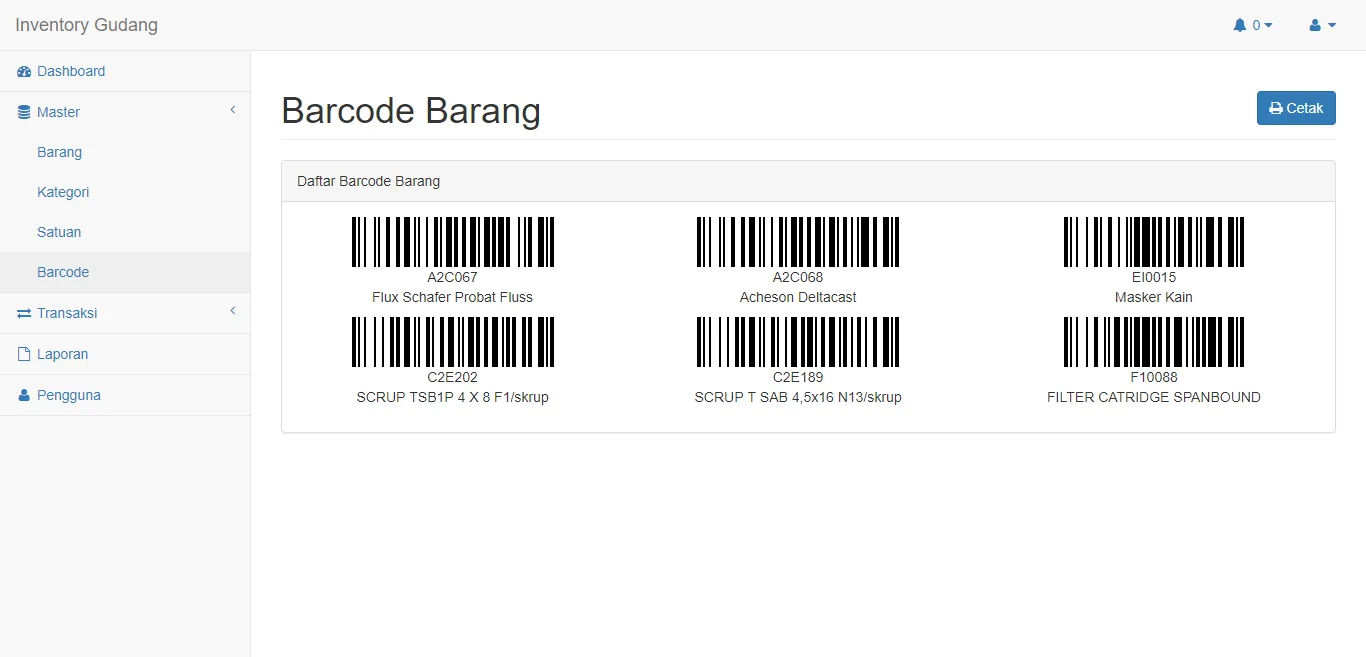1366x657 pixels.
Task: Click the F10088 barcode image
Action: (x=1154, y=342)
